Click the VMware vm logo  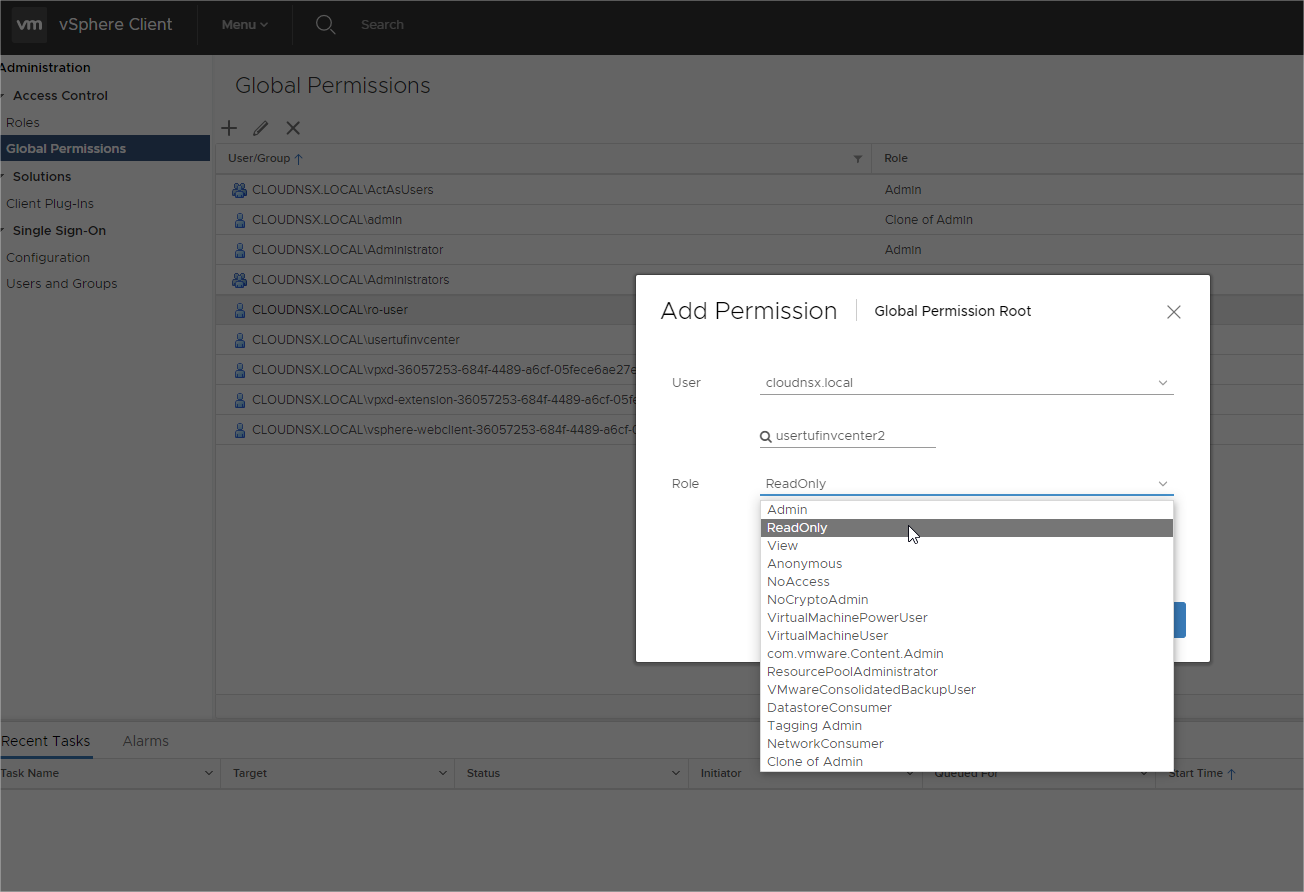click(30, 25)
